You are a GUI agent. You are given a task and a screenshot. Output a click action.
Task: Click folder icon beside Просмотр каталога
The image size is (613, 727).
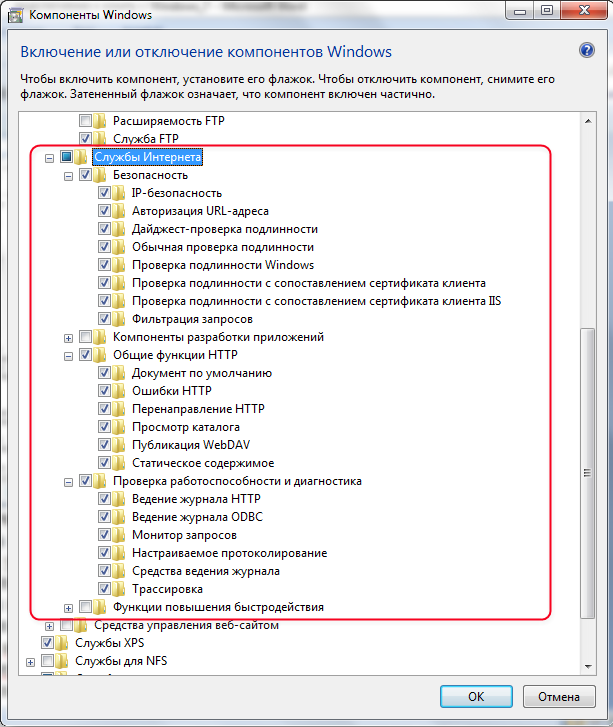pyautogui.click(x=119, y=427)
